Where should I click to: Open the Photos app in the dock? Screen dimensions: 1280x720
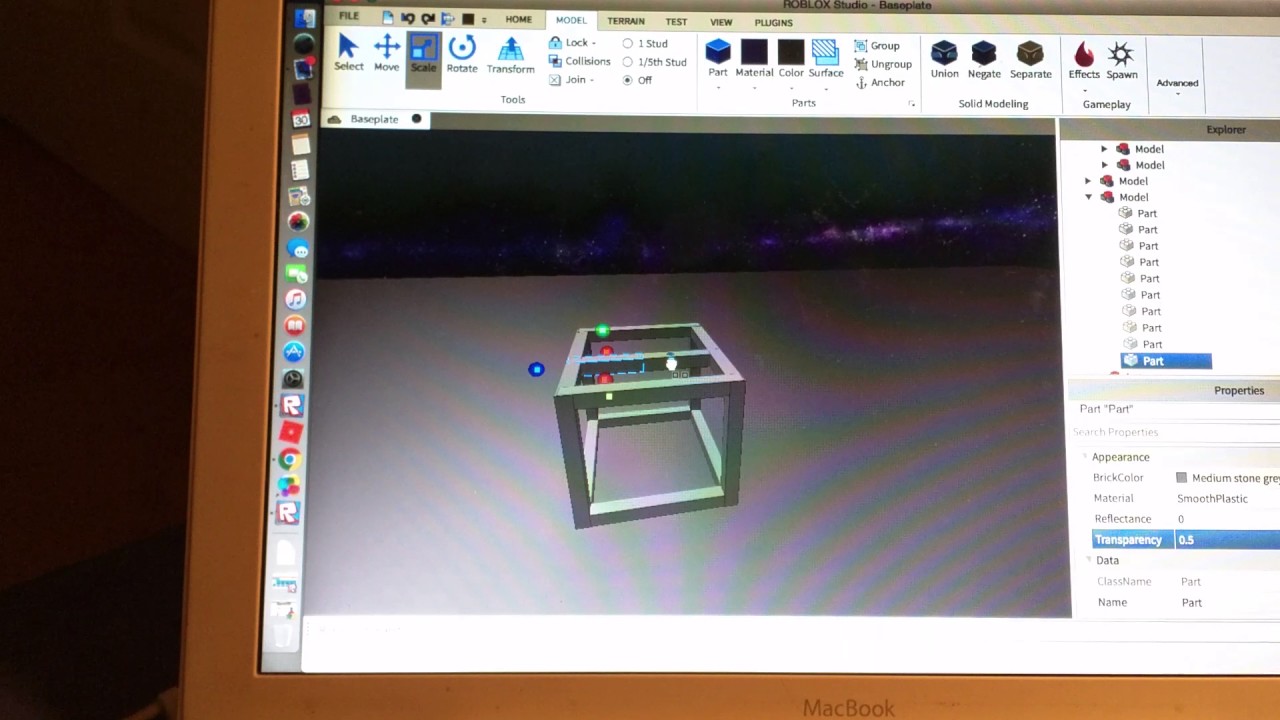pyautogui.click(x=298, y=222)
